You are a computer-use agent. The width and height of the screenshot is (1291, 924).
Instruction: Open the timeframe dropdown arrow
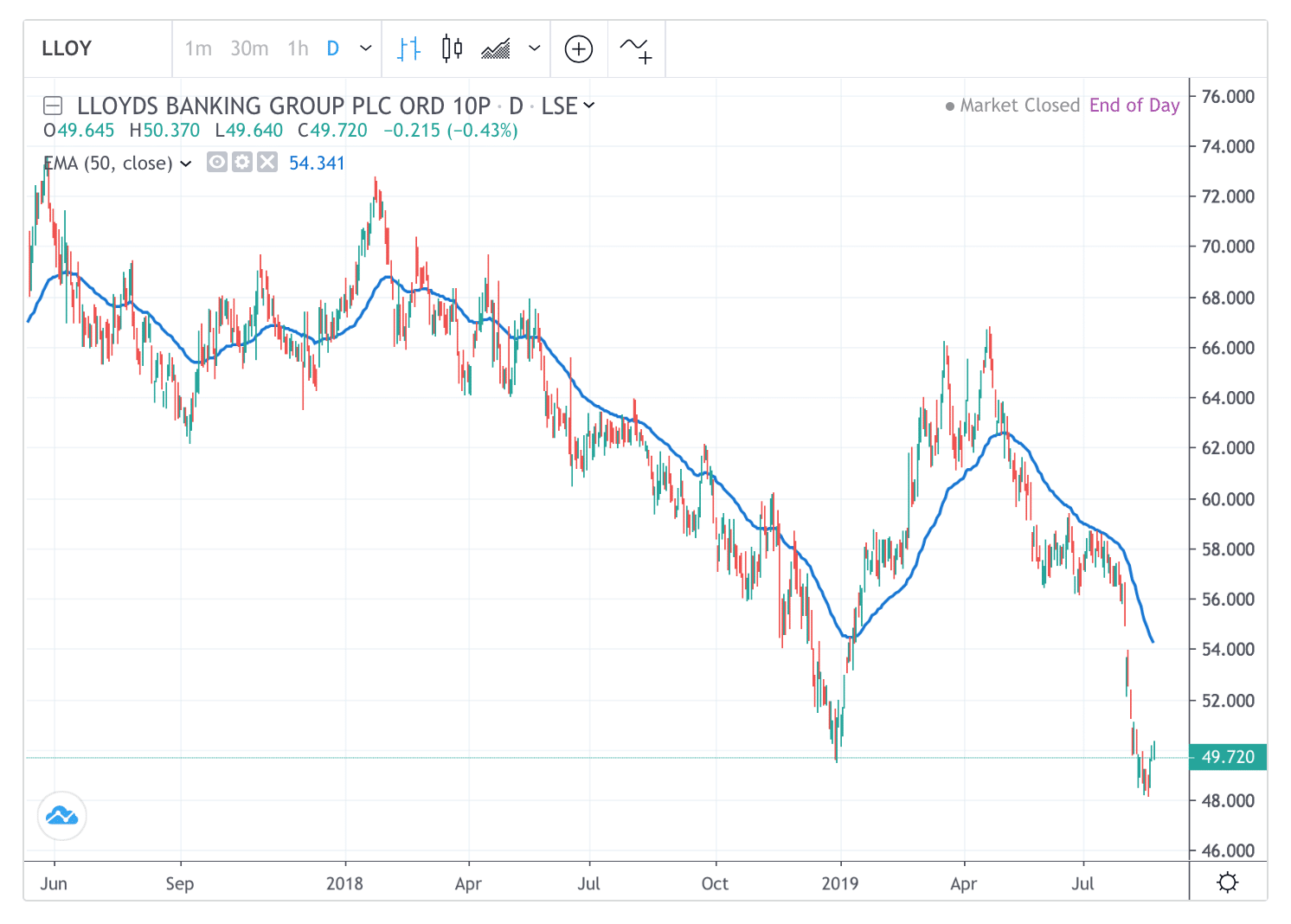pos(365,48)
